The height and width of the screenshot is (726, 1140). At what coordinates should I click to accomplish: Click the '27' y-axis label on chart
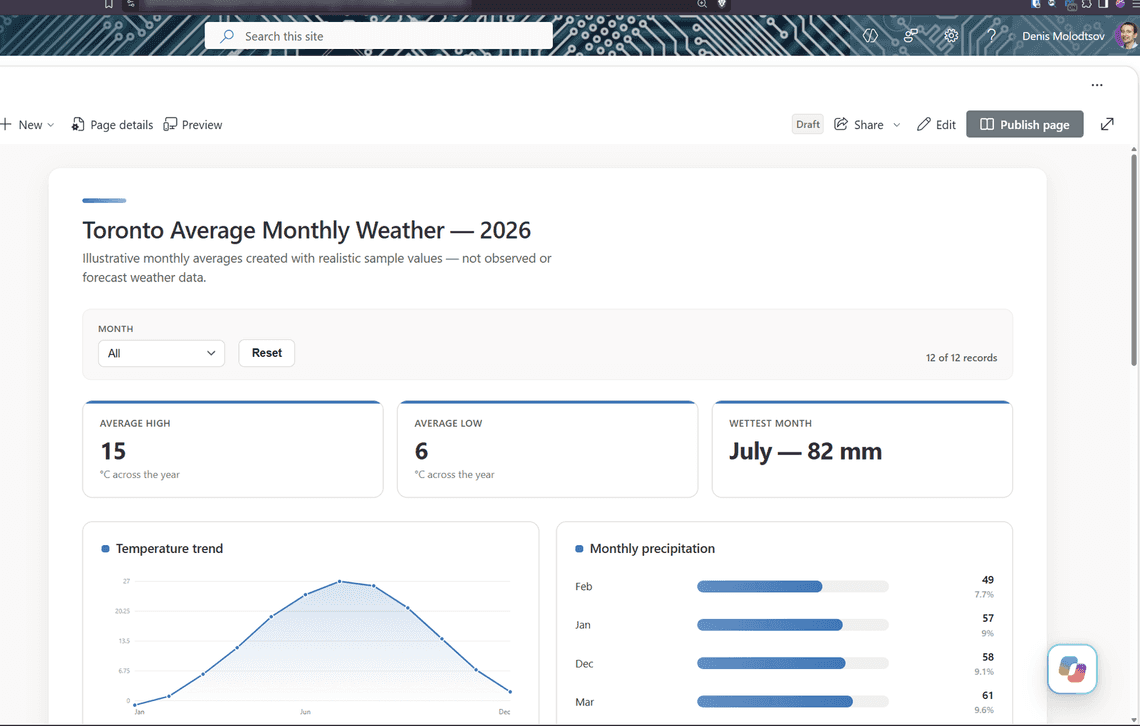[127, 581]
